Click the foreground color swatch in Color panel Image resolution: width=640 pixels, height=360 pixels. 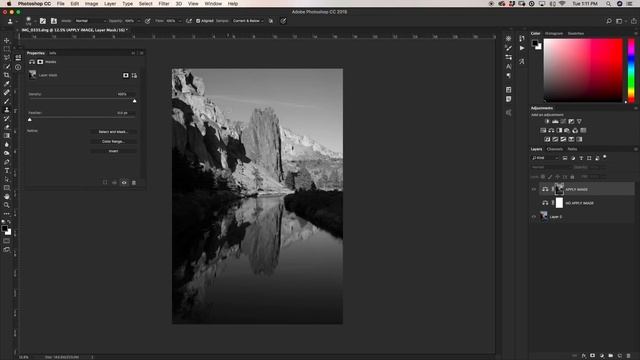point(535,43)
